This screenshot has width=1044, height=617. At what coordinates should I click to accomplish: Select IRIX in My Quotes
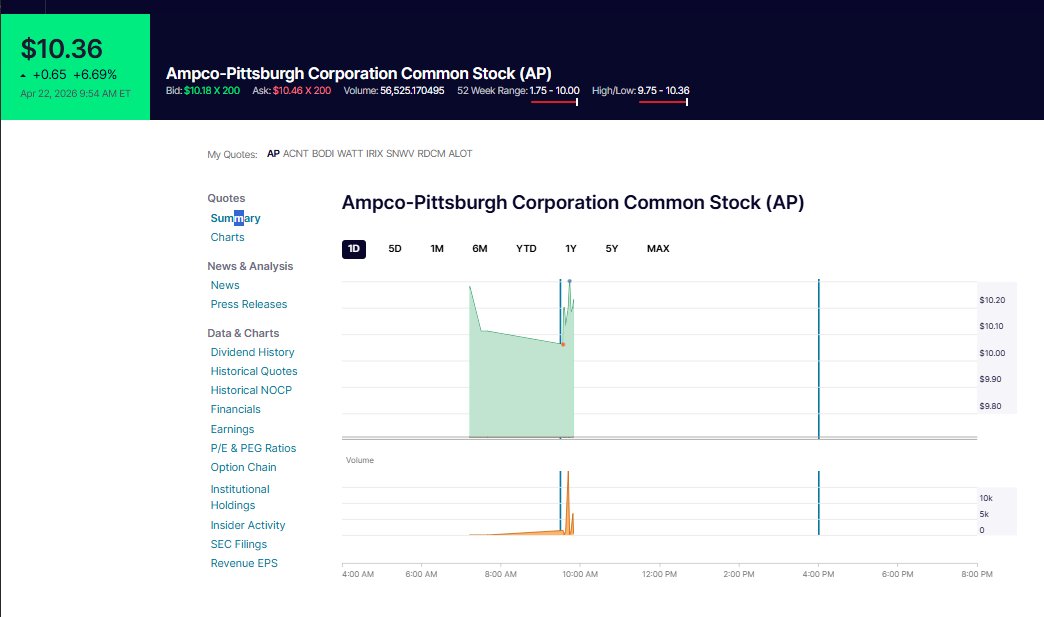tap(374, 154)
